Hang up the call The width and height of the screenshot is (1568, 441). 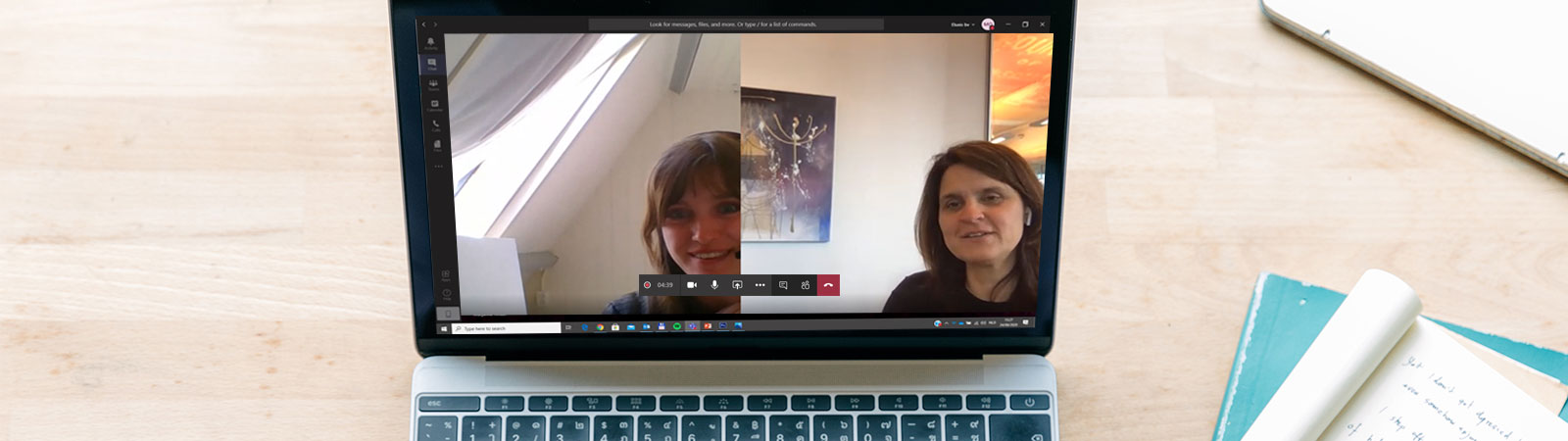828,285
